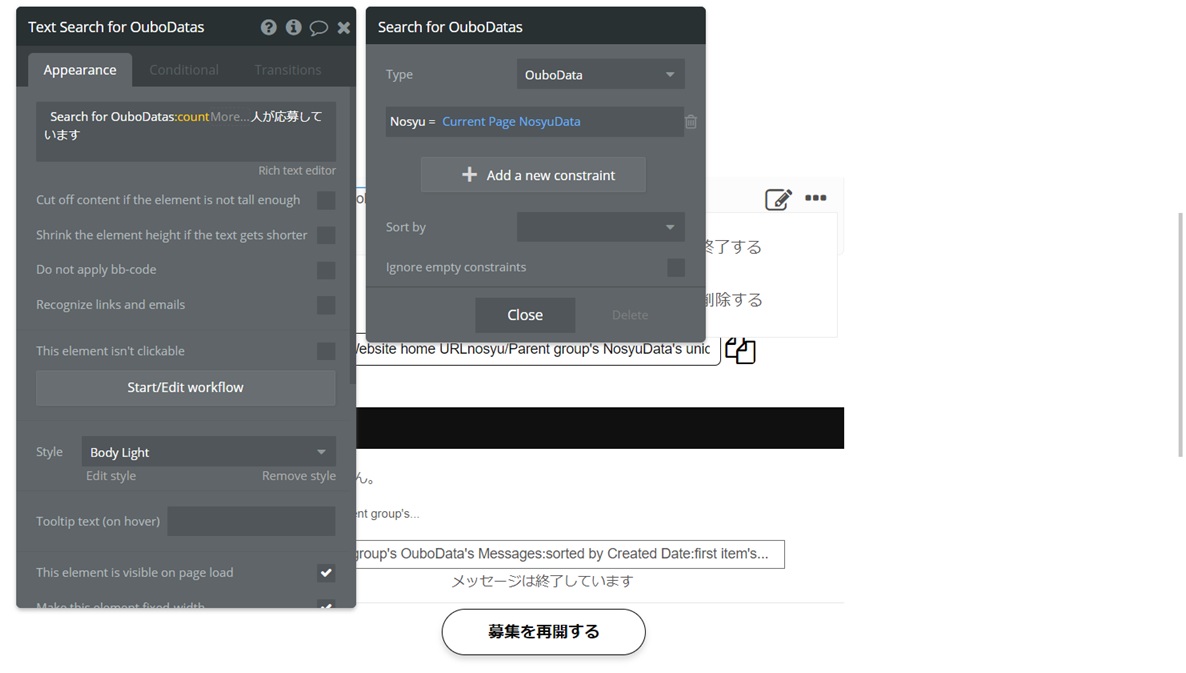1186x673 pixels.
Task: Click the 削除する menu item on page
Action: coord(734,299)
